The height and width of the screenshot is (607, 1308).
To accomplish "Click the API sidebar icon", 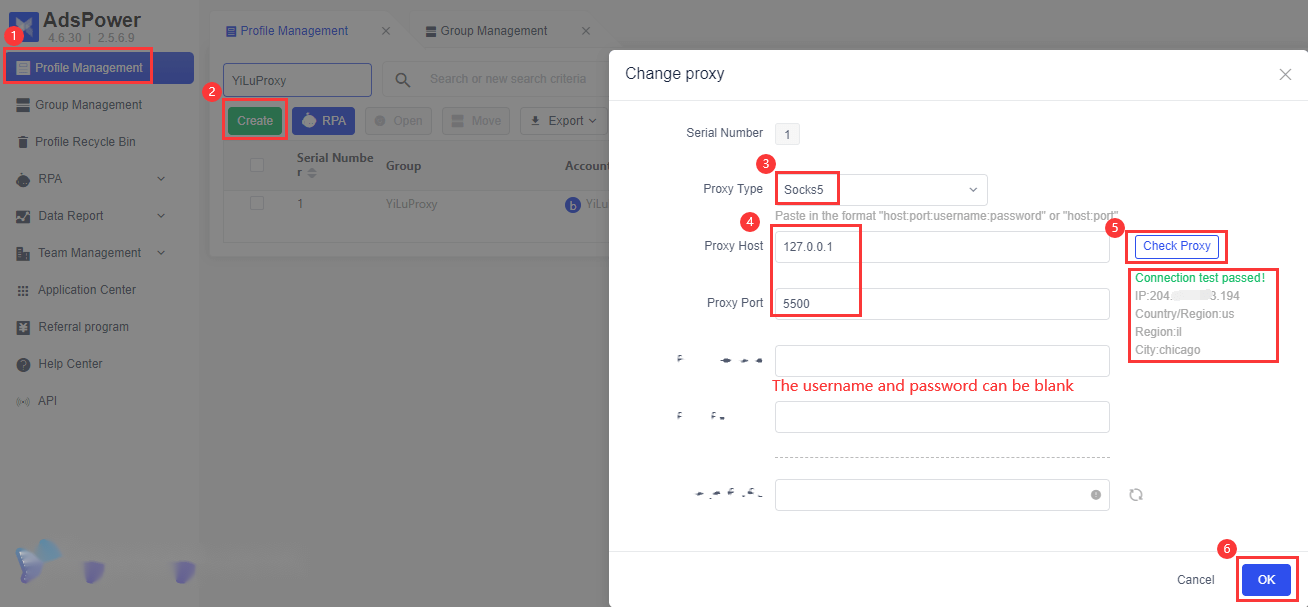I will point(23,401).
